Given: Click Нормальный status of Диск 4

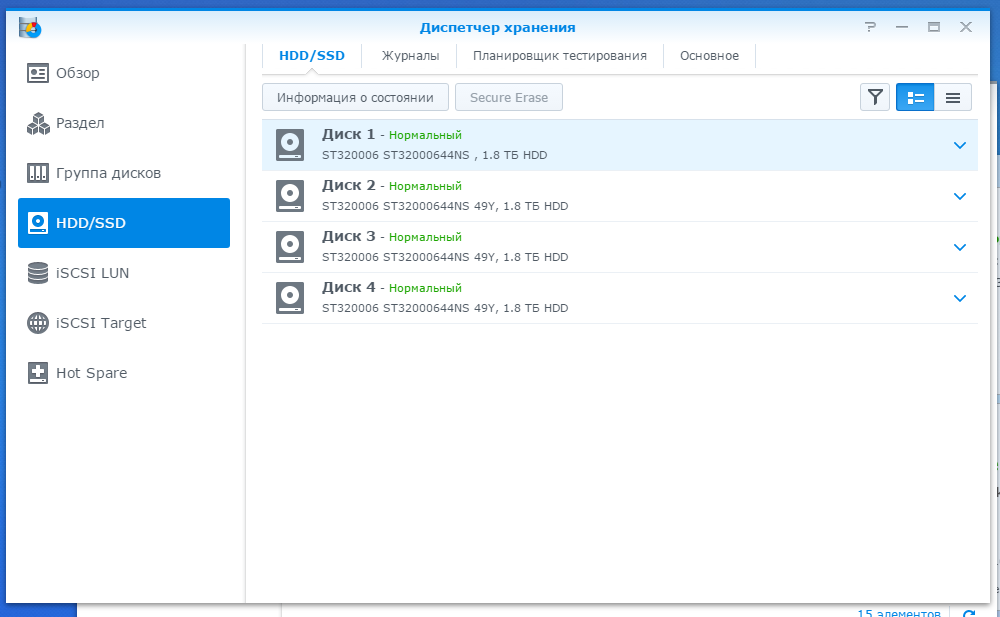Looking at the screenshot, I should pyautogui.click(x=425, y=288).
